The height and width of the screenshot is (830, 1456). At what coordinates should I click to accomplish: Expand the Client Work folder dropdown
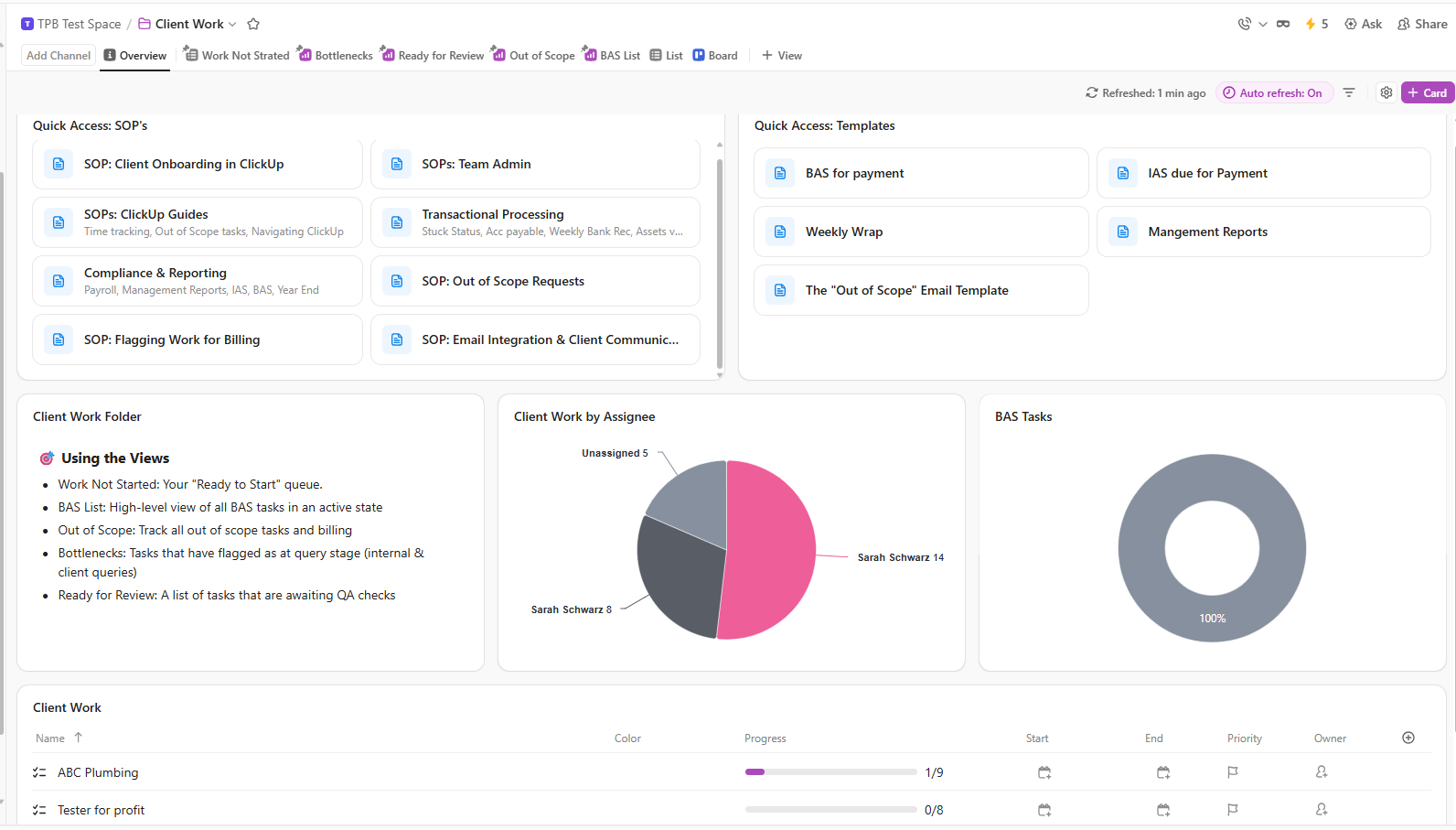(232, 24)
